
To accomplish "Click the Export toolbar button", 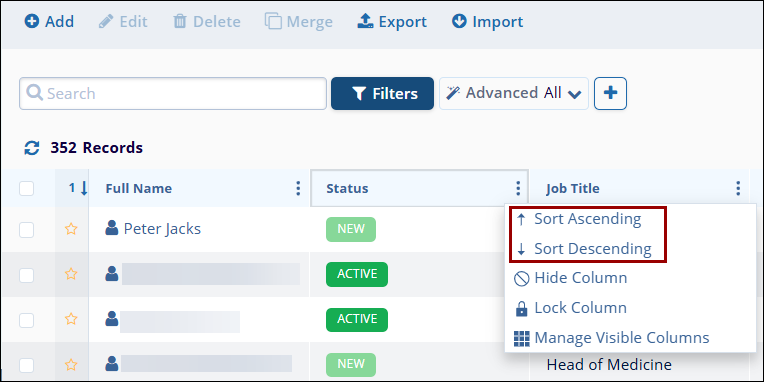I will (x=392, y=21).
